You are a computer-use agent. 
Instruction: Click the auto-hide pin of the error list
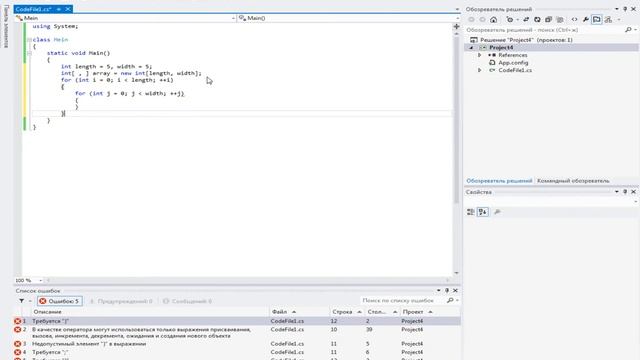[447, 291]
